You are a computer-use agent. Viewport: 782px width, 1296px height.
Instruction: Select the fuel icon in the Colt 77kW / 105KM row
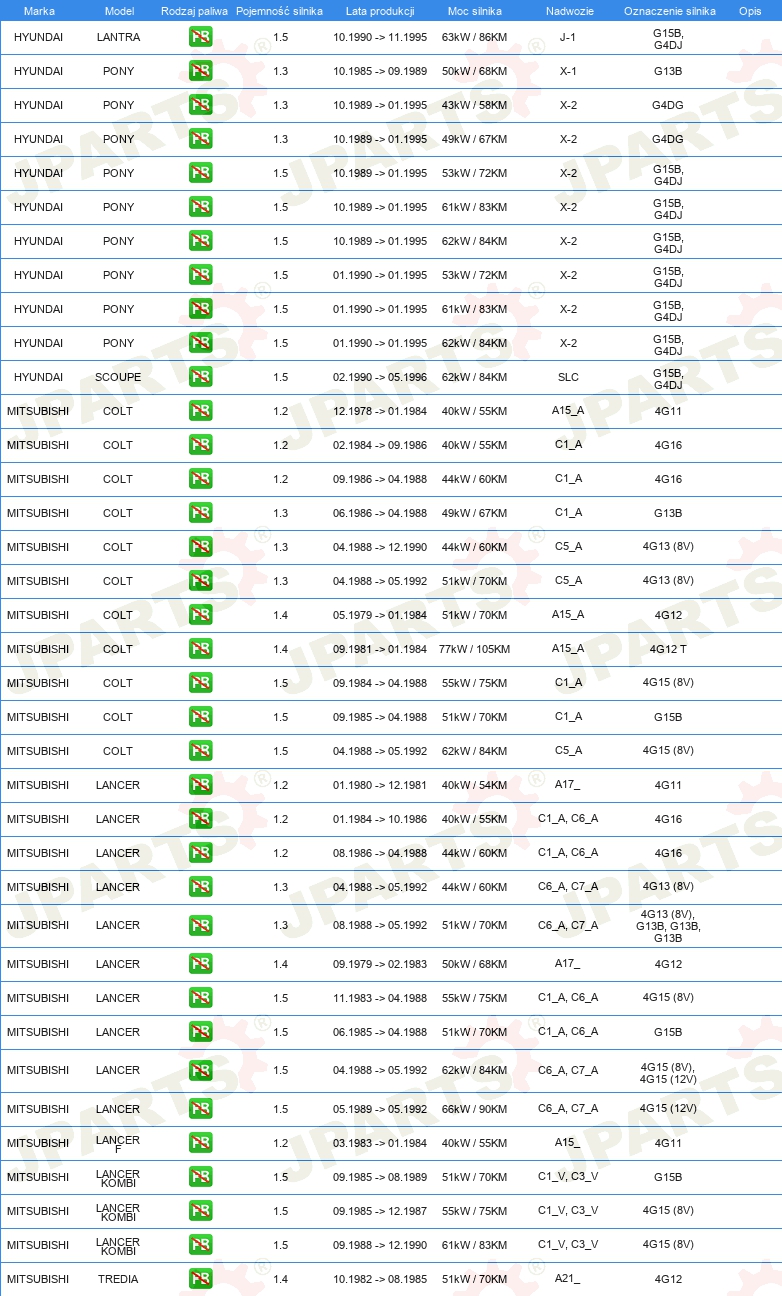(x=200, y=650)
